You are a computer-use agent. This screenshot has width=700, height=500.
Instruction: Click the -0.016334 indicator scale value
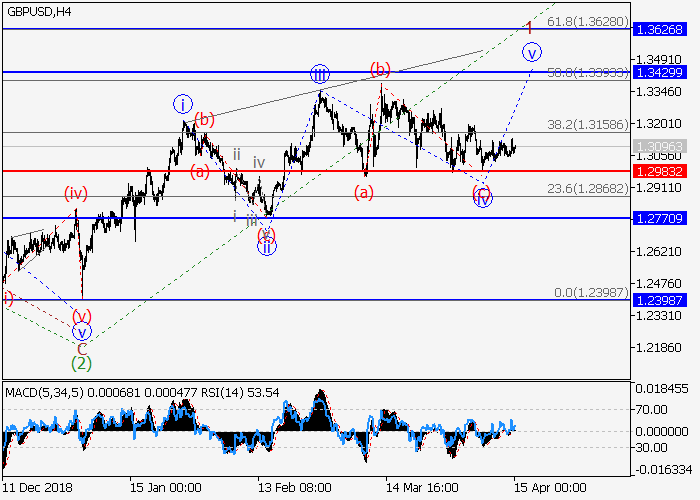tap(663, 470)
